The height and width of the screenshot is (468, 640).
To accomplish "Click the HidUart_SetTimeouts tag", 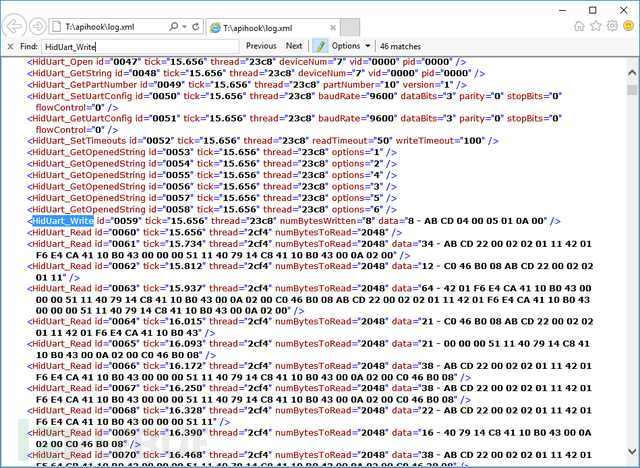I will click(79, 141).
